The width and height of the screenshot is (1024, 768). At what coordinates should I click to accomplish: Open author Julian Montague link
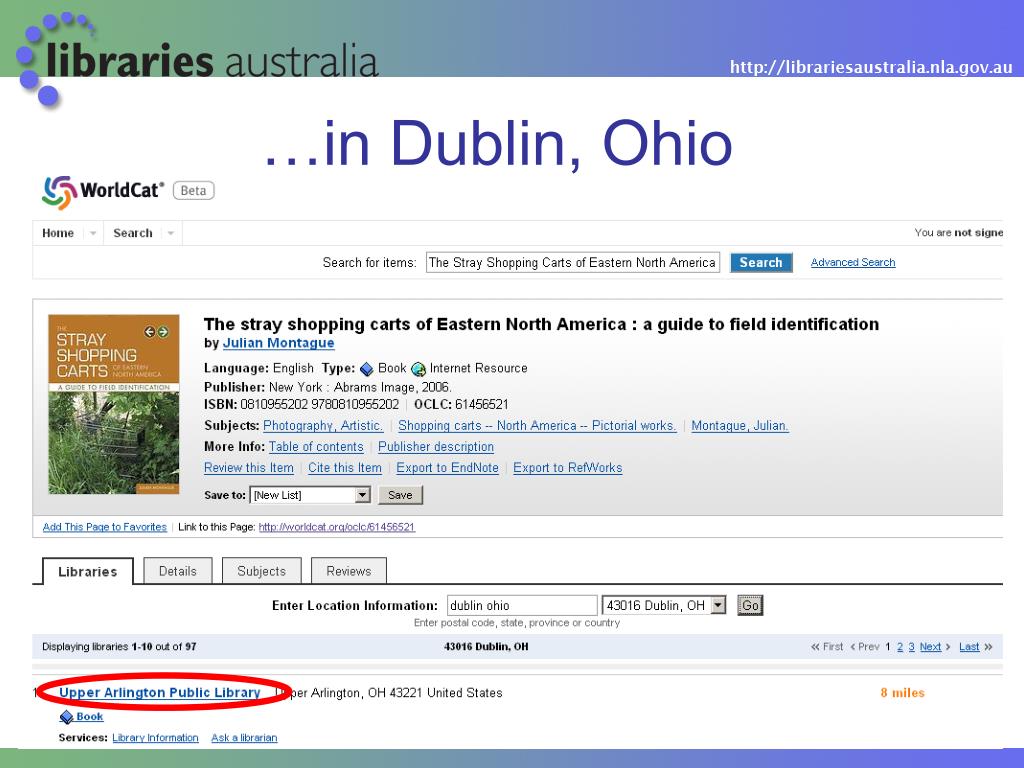point(278,343)
